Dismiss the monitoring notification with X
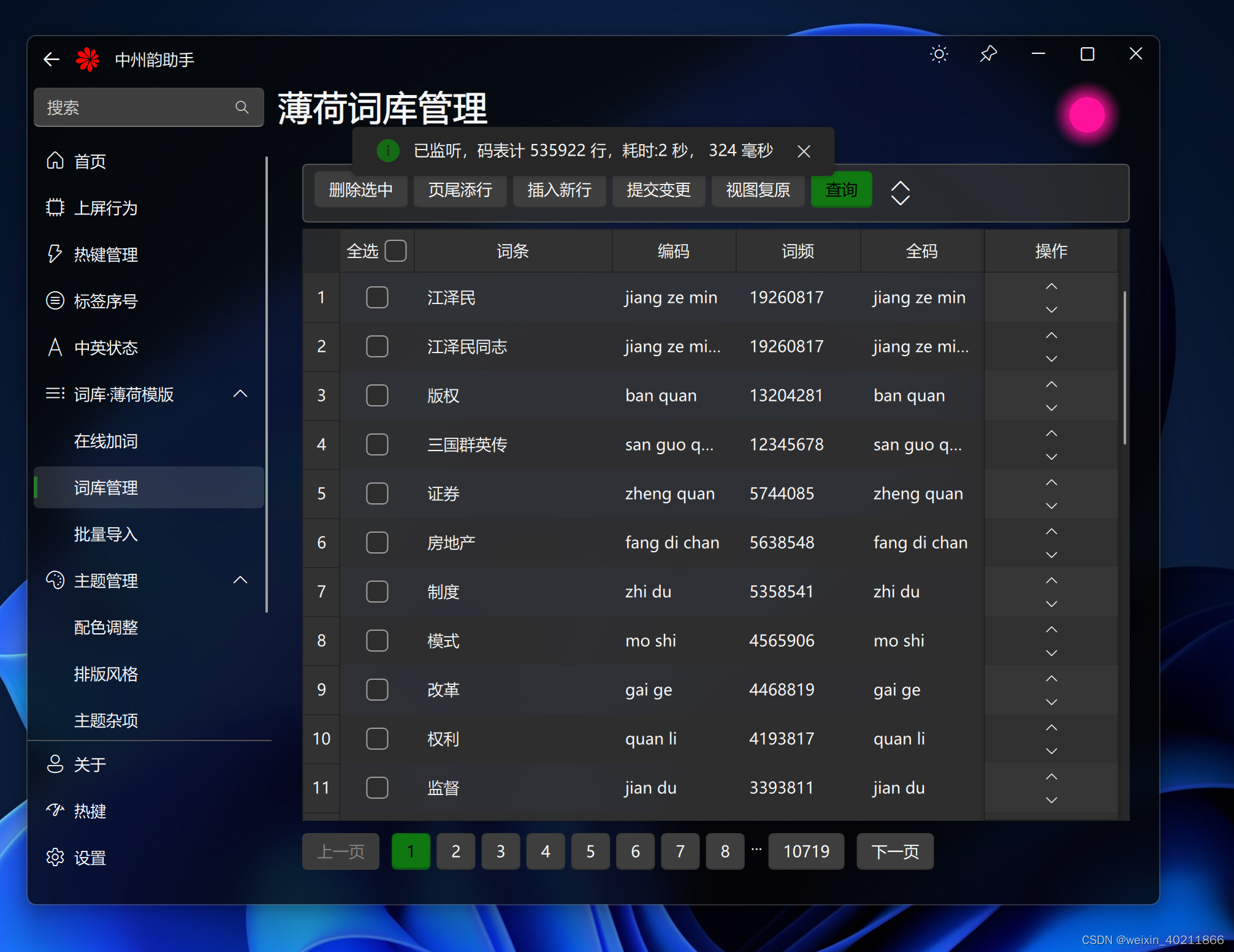The height and width of the screenshot is (952, 1234). click(804, 151)
